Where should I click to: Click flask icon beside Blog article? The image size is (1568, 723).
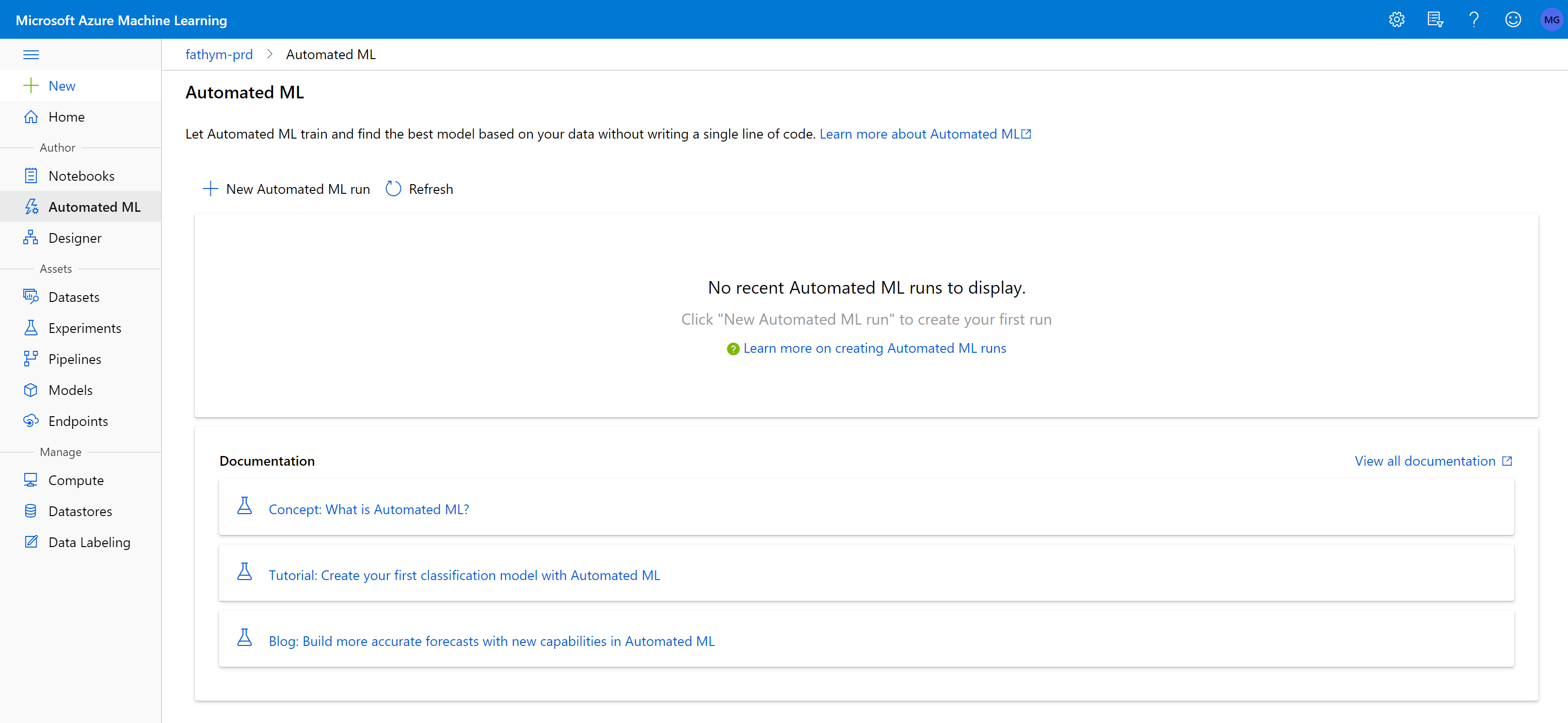245,637
